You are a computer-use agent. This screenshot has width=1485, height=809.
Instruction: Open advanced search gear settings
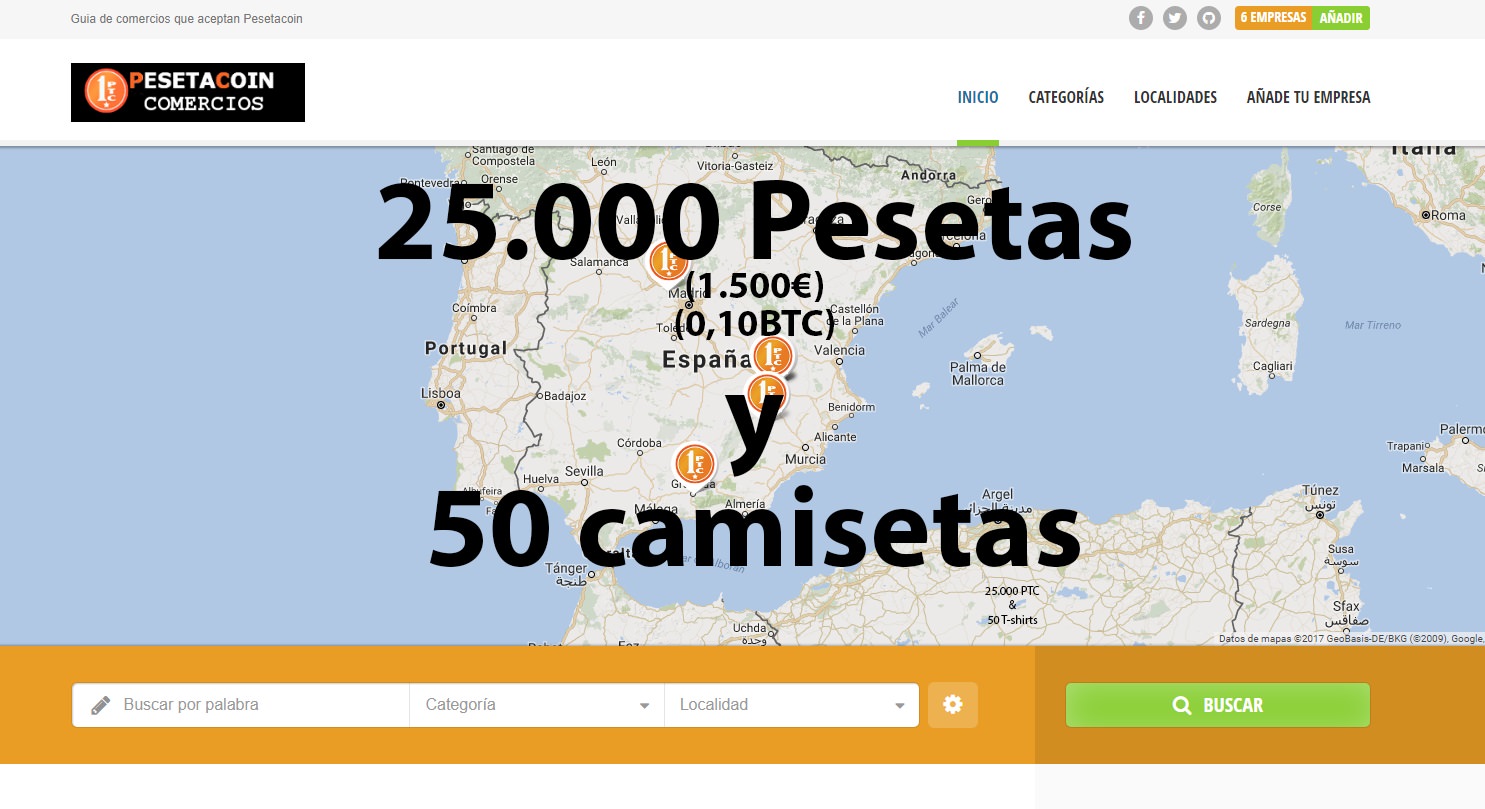[953, 705]
